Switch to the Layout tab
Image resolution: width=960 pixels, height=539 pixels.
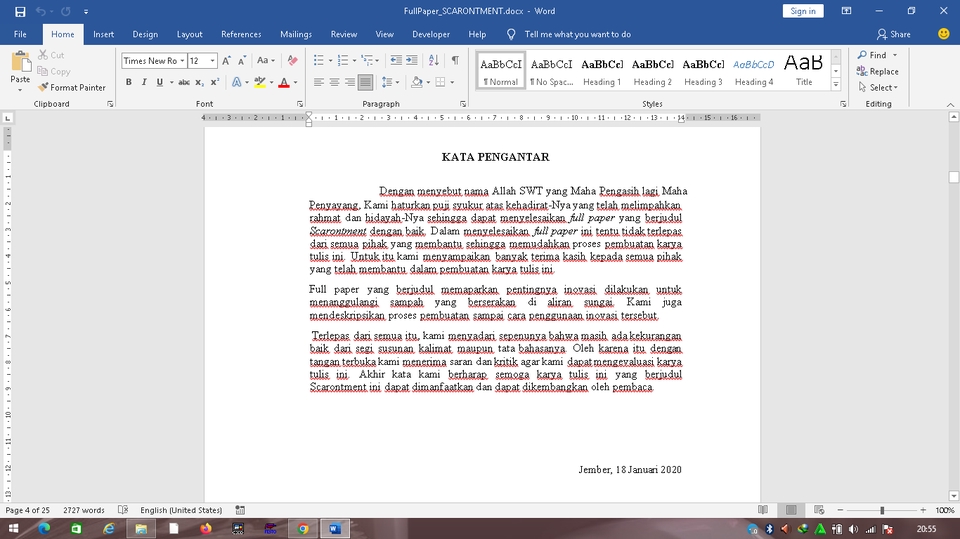tap(190, 34)
